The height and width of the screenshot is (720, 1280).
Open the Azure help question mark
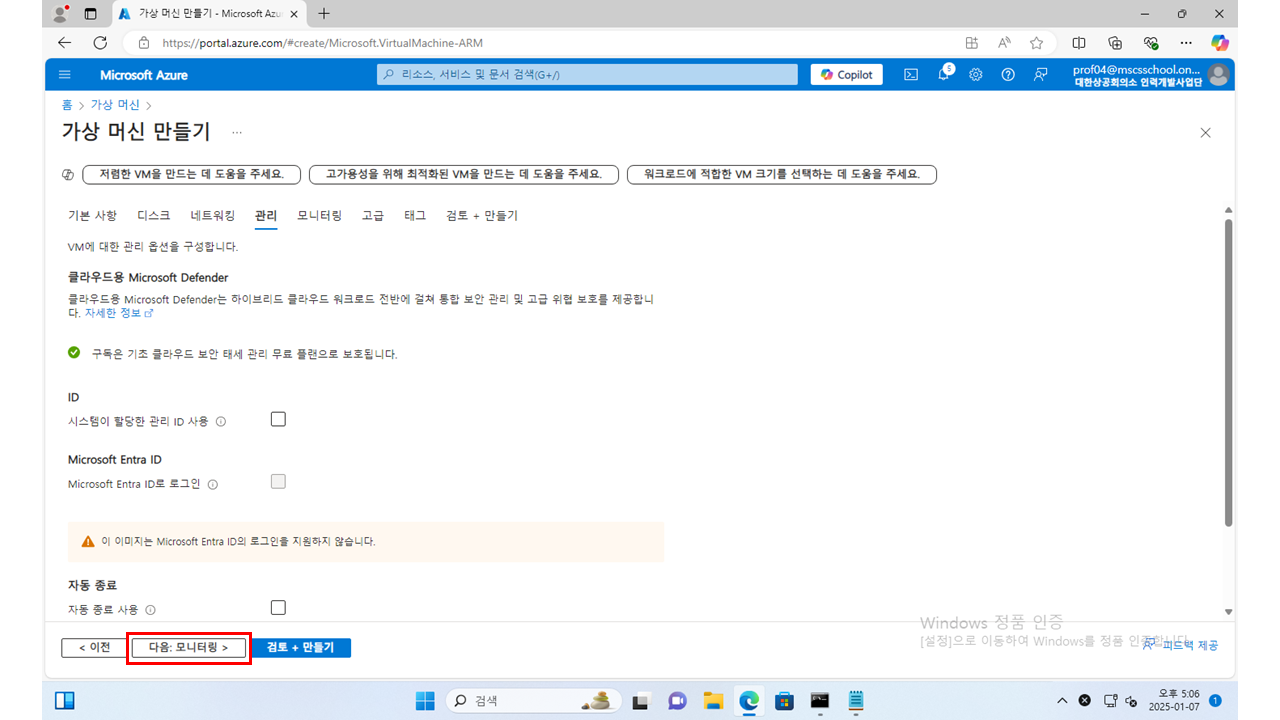1008,75
